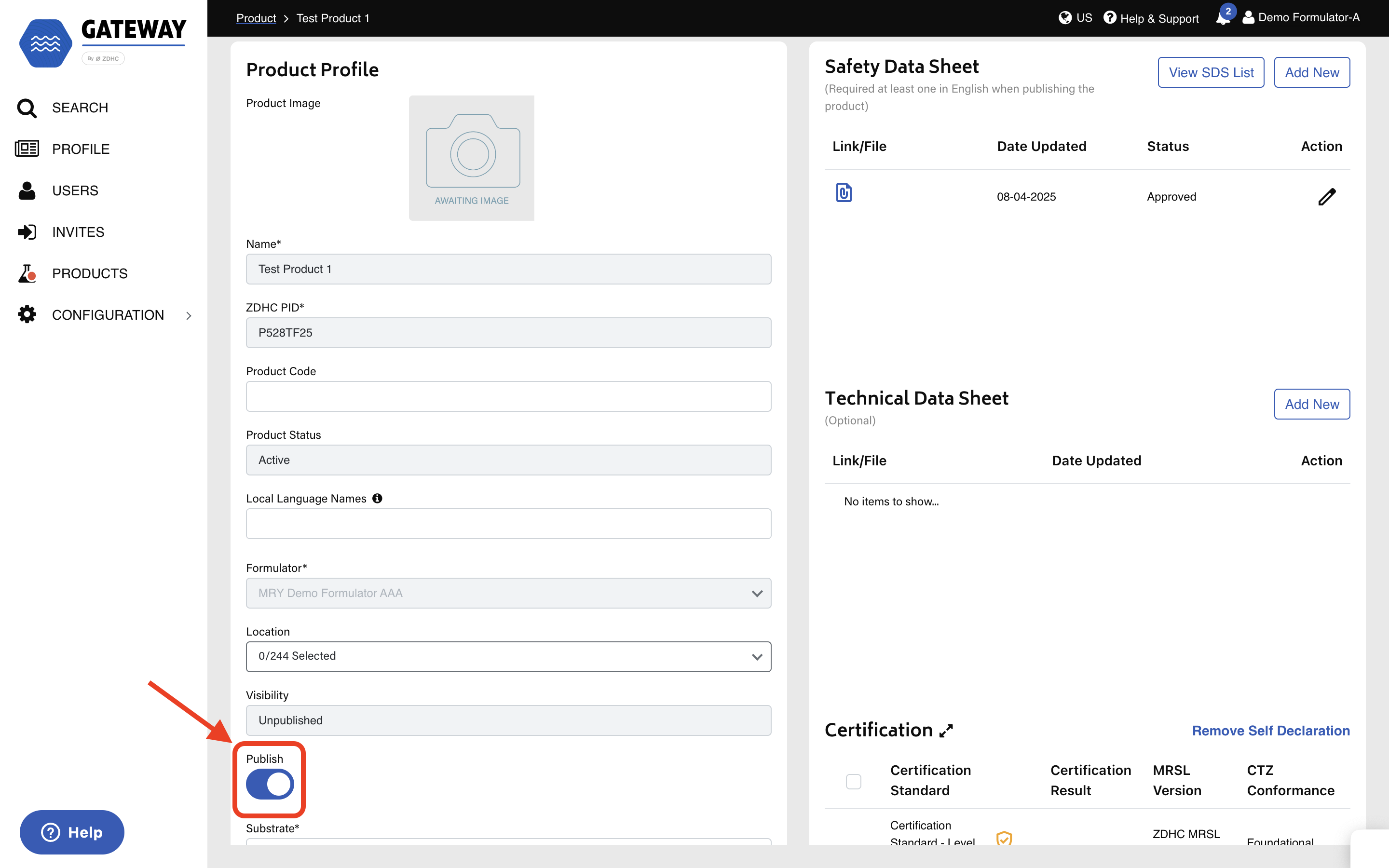Click the Configuration gear icon
The image size is (1389, 868).
(27, 314)
